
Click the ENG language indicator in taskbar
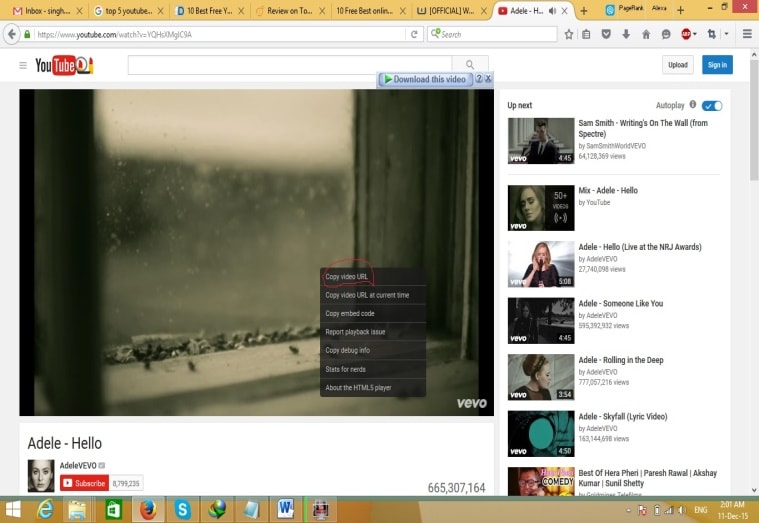tap(700, 510)
